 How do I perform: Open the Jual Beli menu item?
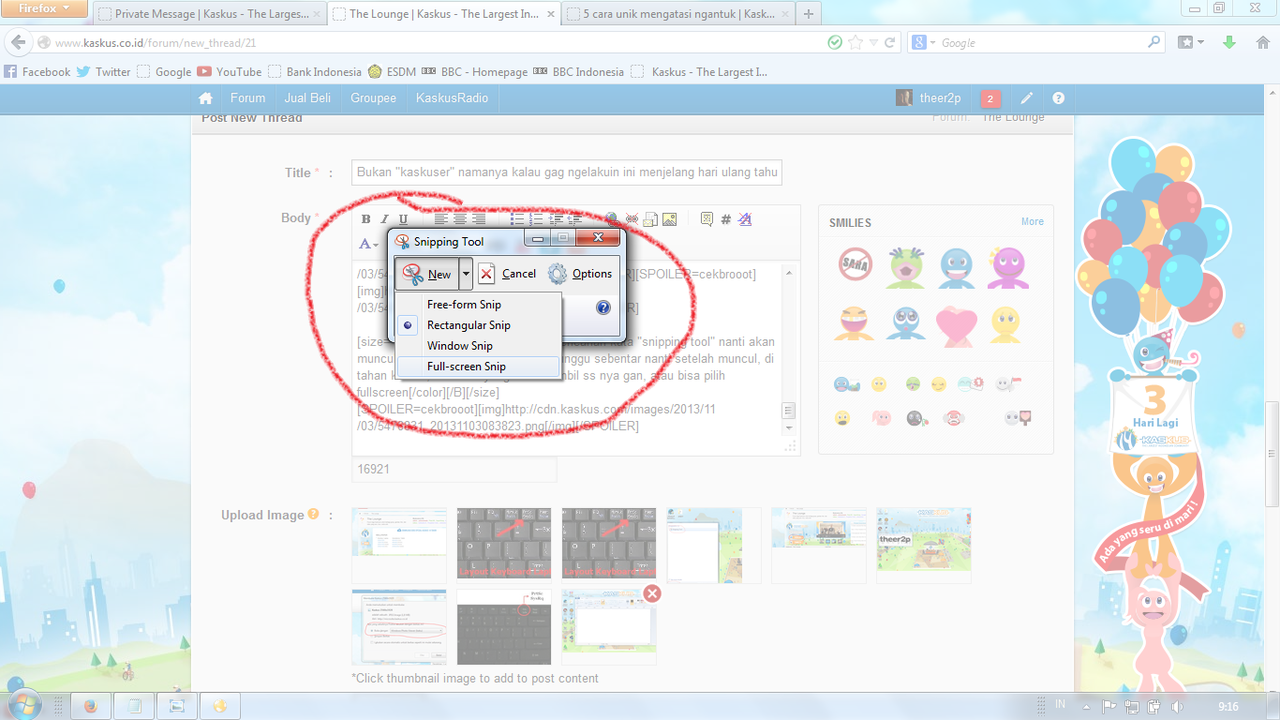pos(308,98)
